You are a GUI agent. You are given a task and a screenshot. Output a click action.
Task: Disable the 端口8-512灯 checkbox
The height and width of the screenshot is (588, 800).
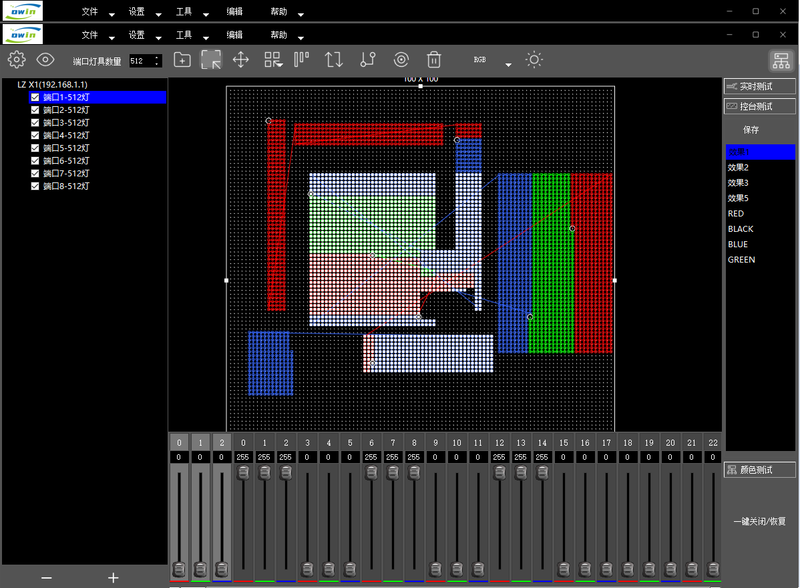click(x=35, y=186)
